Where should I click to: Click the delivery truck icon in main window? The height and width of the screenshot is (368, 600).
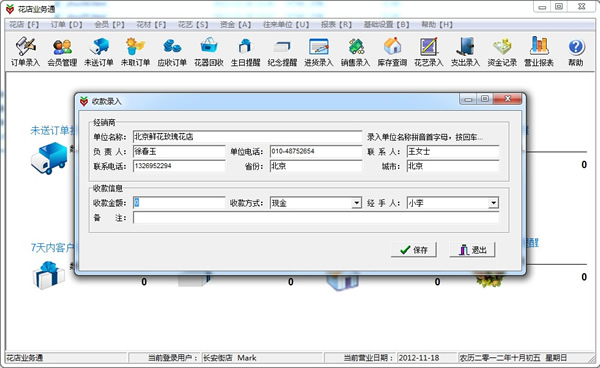(49, 158)
